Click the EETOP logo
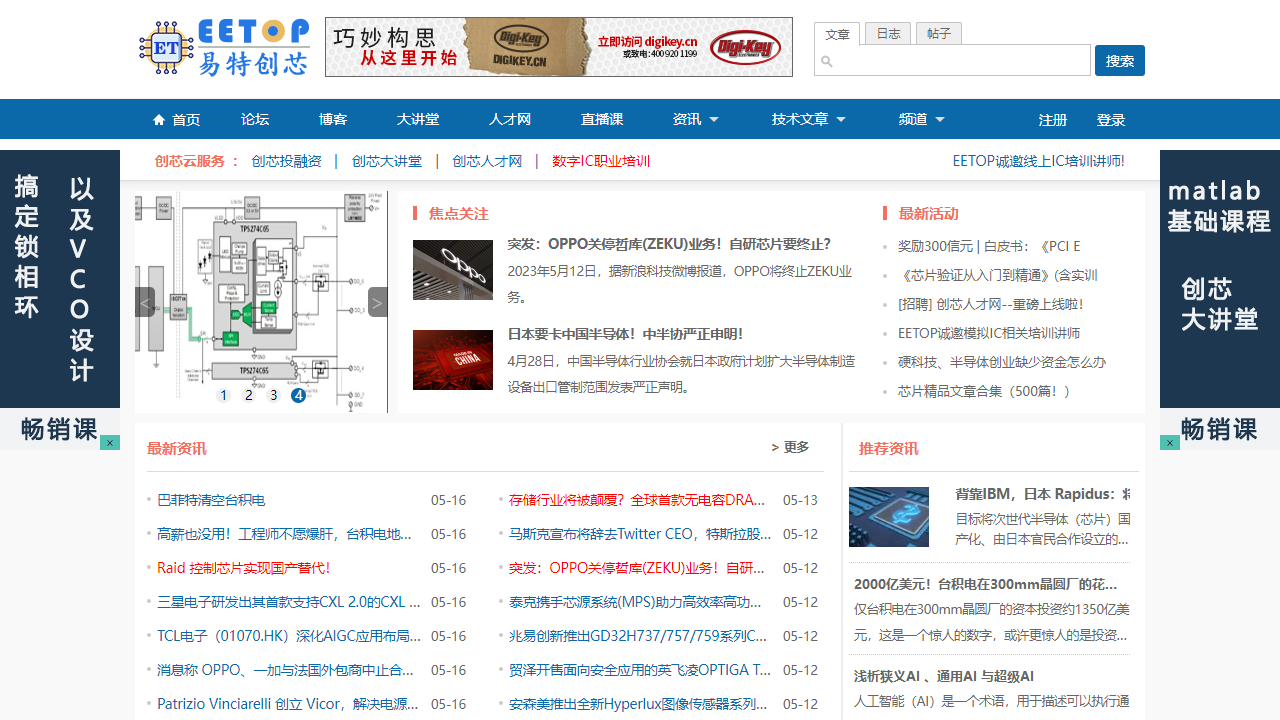This screenshot has height=720, width=1280. click(224, 47)
